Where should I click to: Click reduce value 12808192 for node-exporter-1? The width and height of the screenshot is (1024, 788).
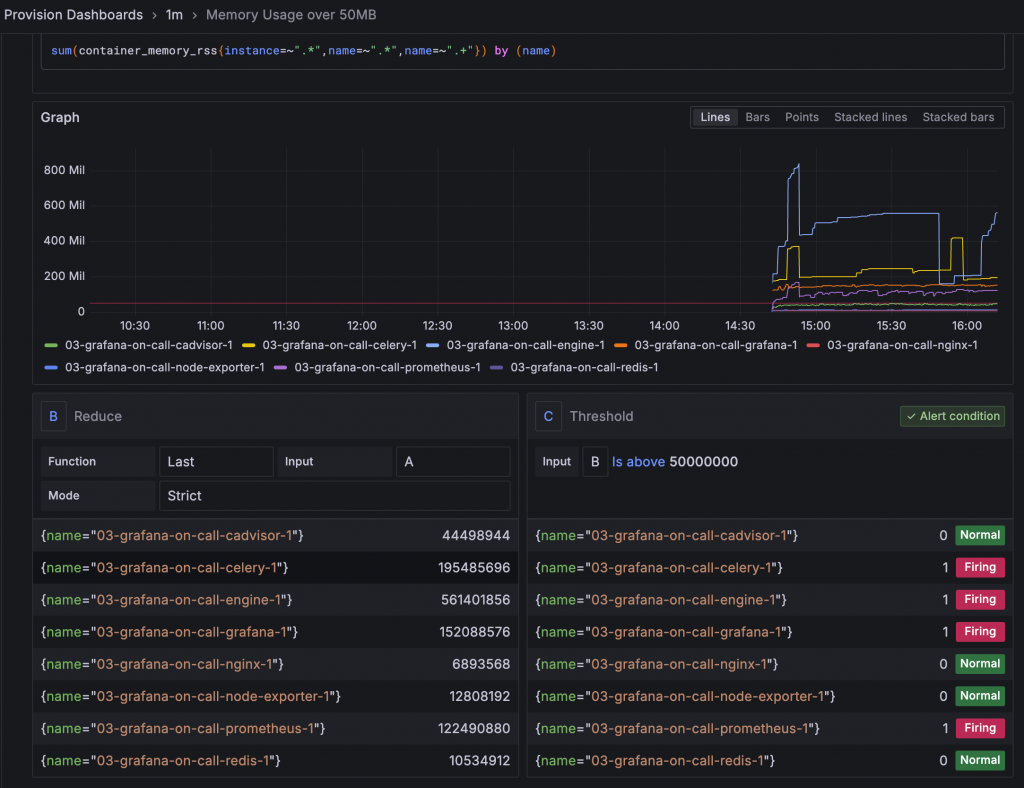pos(479,696)
